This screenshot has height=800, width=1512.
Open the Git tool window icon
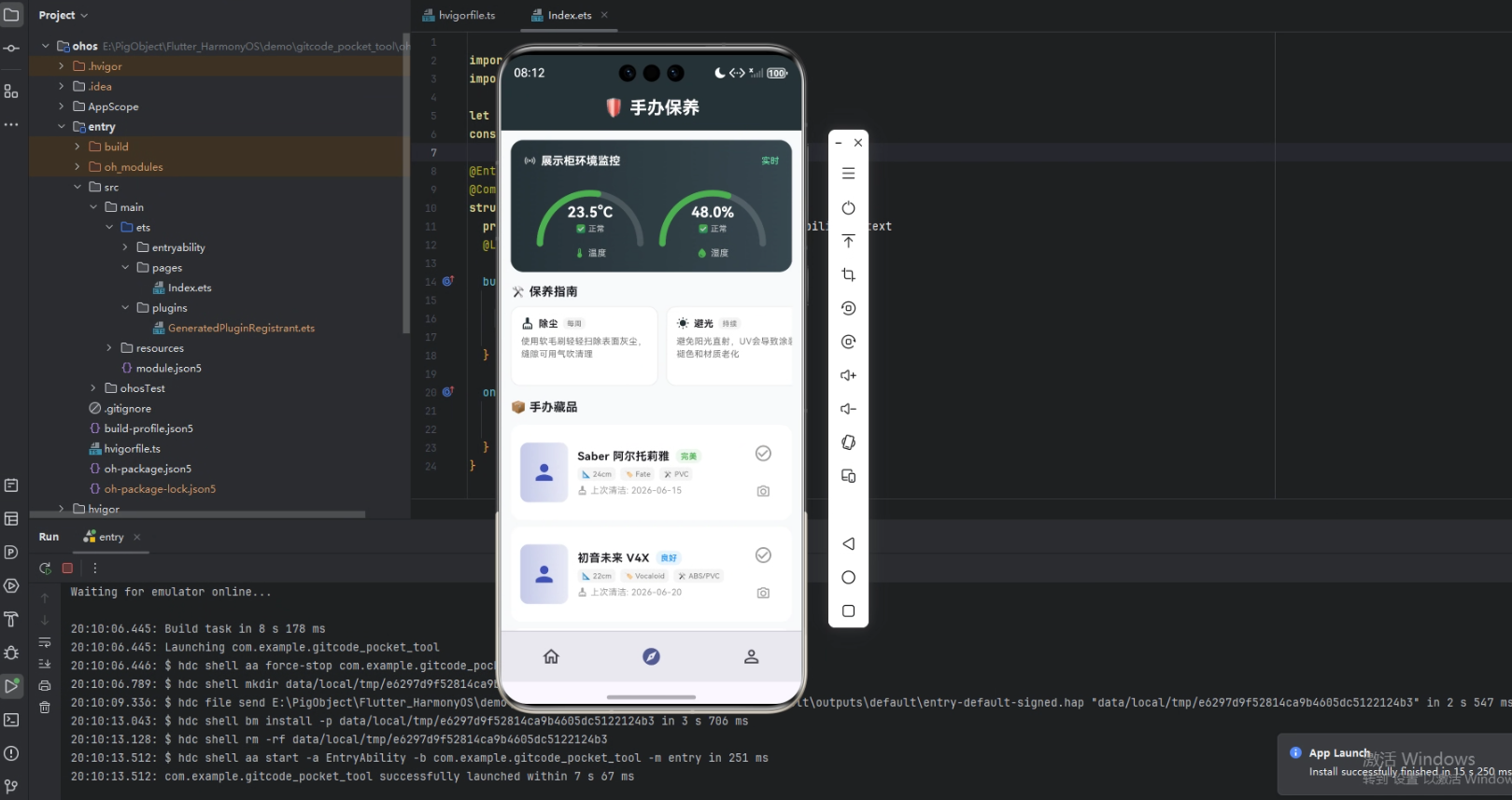pyautogui.click(x=11, y=787)
